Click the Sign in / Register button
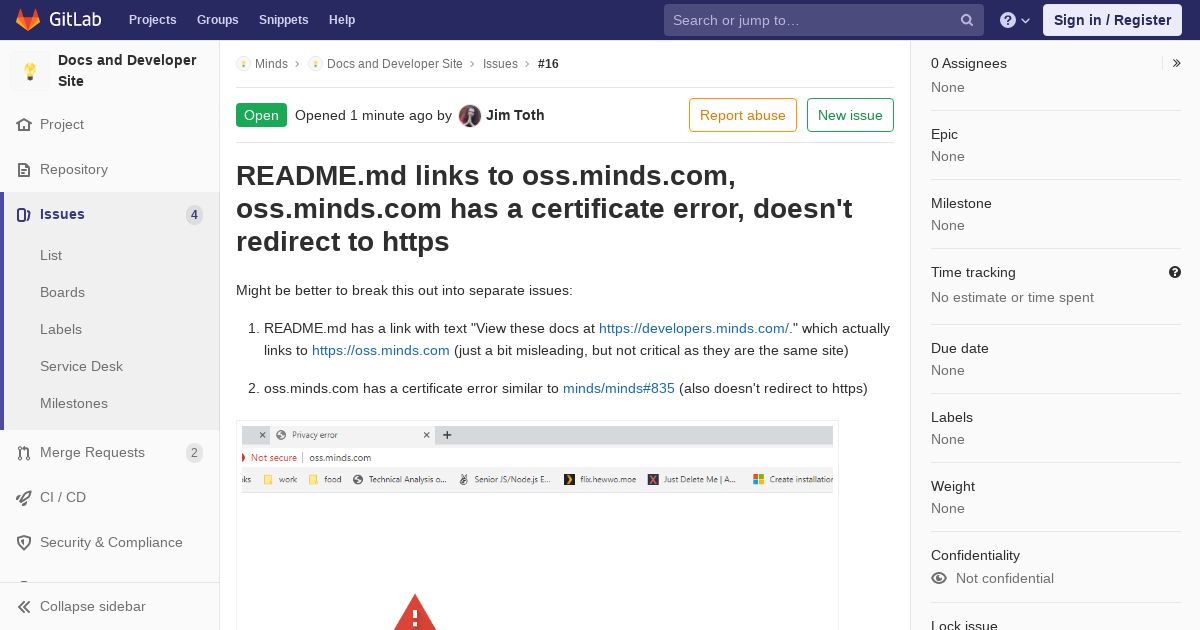The height and width of the screenshot is (630, 1200). 1112,20
